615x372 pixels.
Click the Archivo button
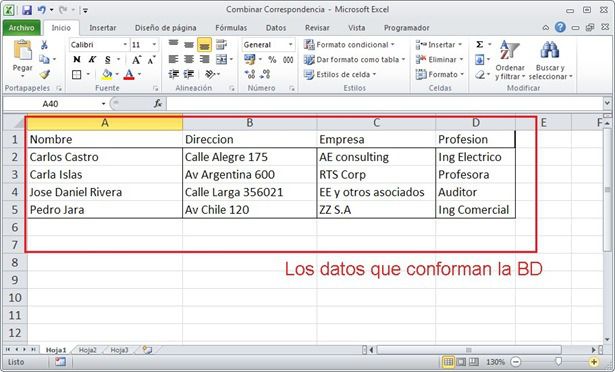click(x=22, y=28)
